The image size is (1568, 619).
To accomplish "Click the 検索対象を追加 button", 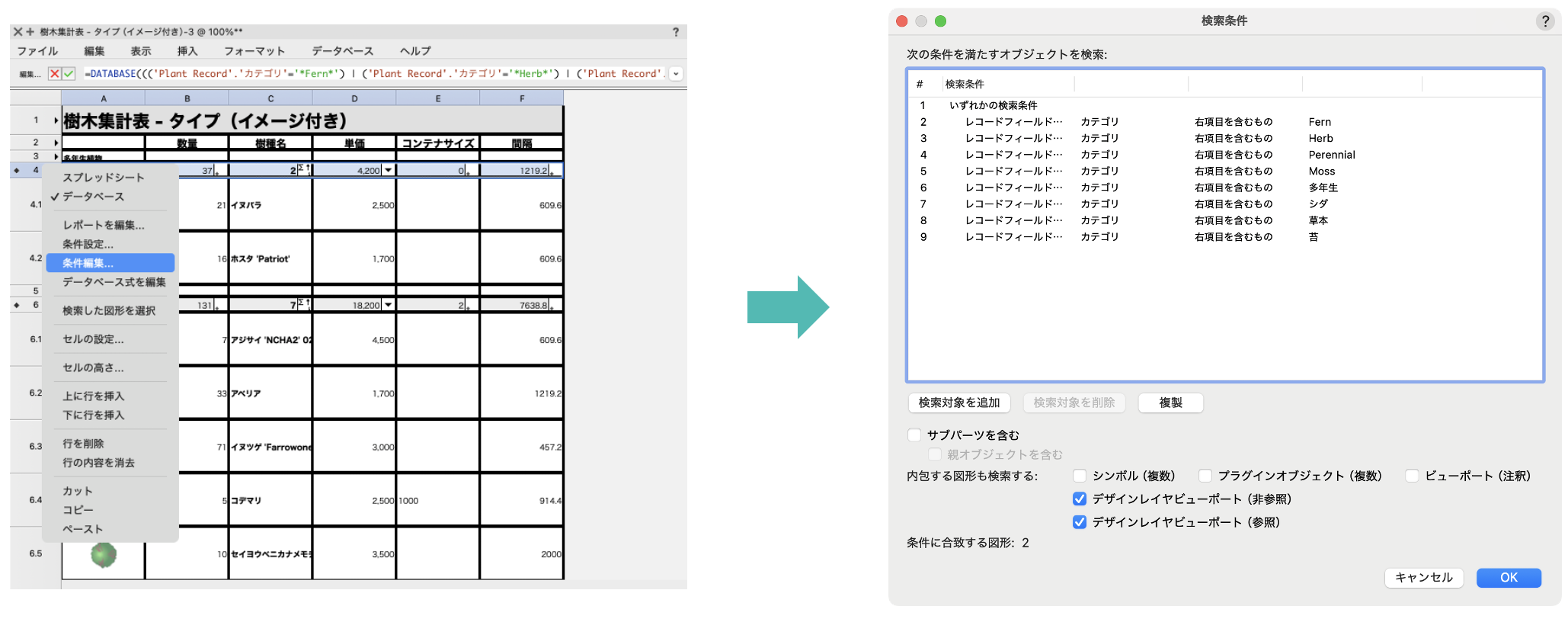I will click(x=958, y=403).
